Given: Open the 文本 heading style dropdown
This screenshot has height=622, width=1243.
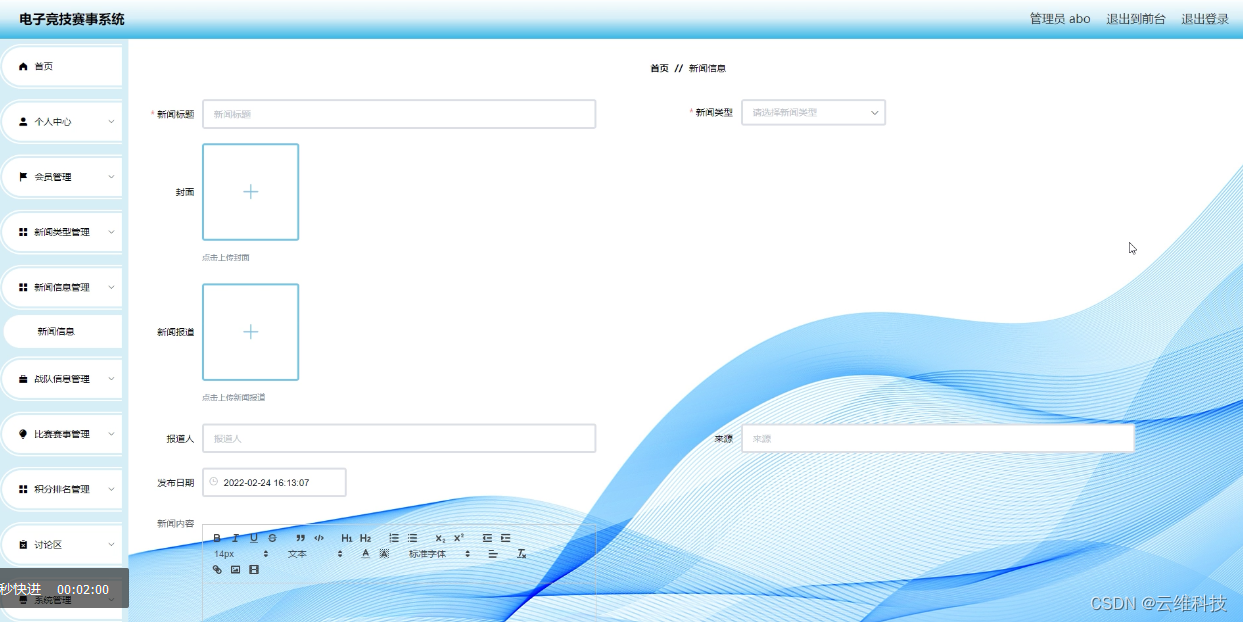Looking at the screenshot, I should click(x=315, y=554).
